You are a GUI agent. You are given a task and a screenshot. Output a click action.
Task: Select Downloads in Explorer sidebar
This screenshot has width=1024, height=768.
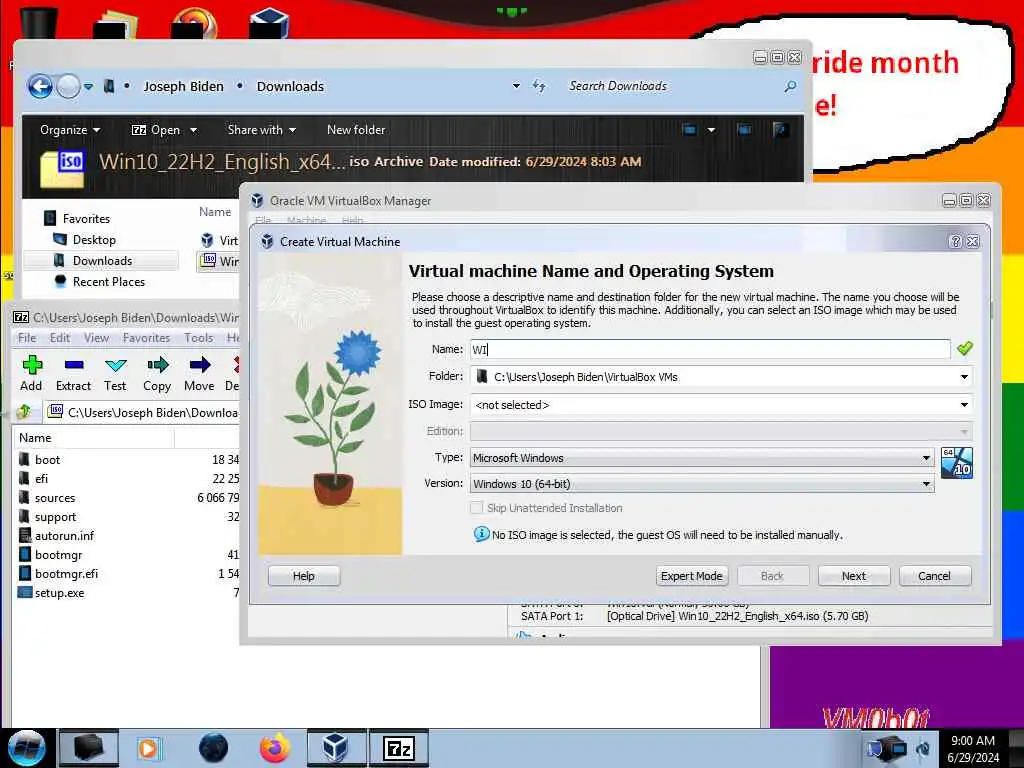point(101,261)
